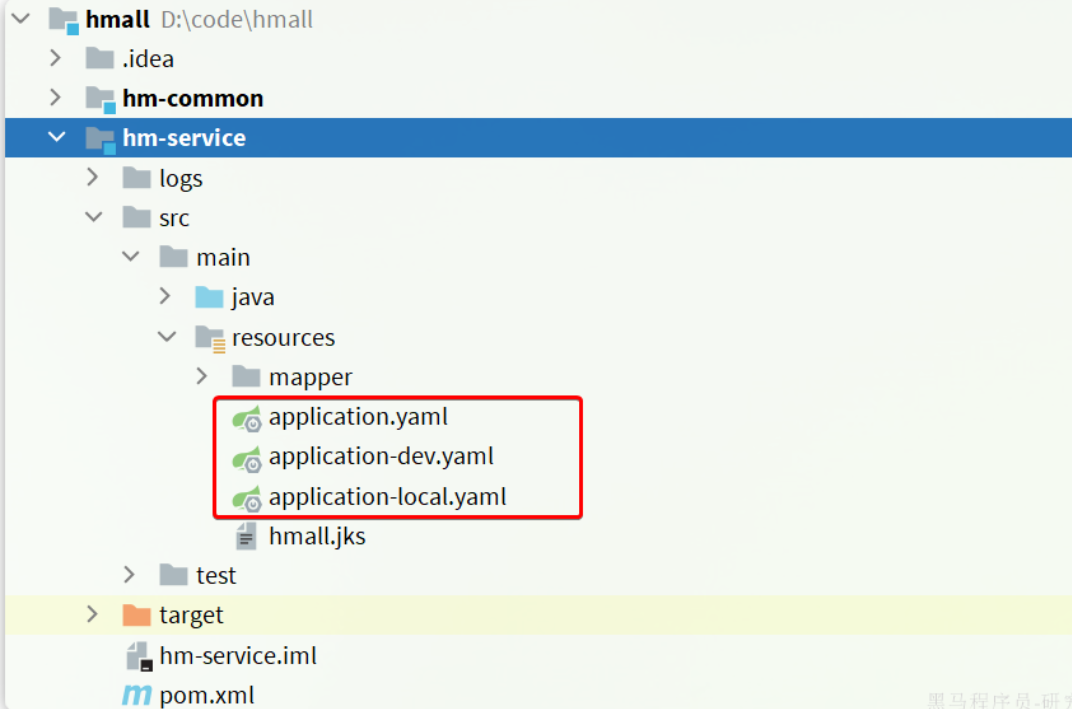Select the java label
This screenshot has height=709, width=1072.
tap(253, 298)
